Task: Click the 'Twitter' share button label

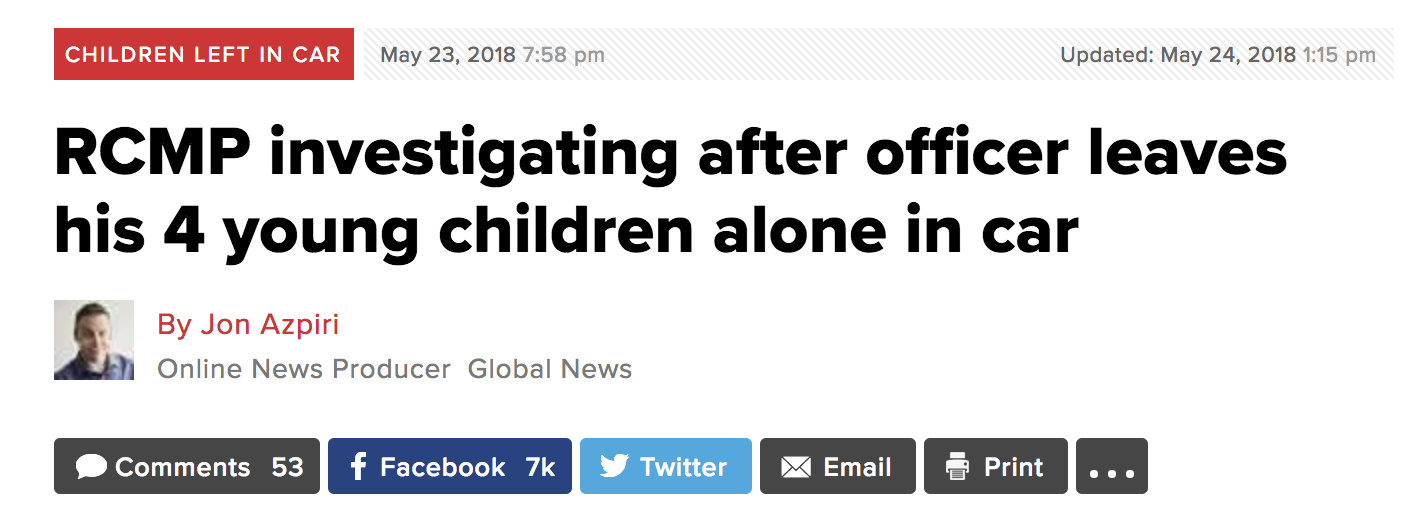Action: [x=683, y=467]
